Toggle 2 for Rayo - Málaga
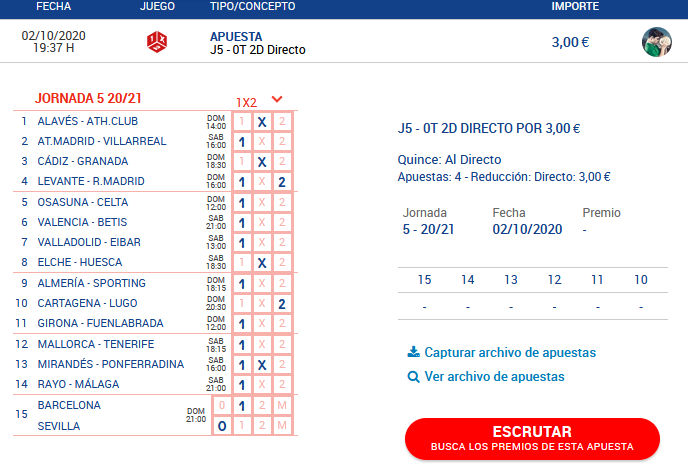The width and height of the screenshot is (688, 469). [282, 385]
